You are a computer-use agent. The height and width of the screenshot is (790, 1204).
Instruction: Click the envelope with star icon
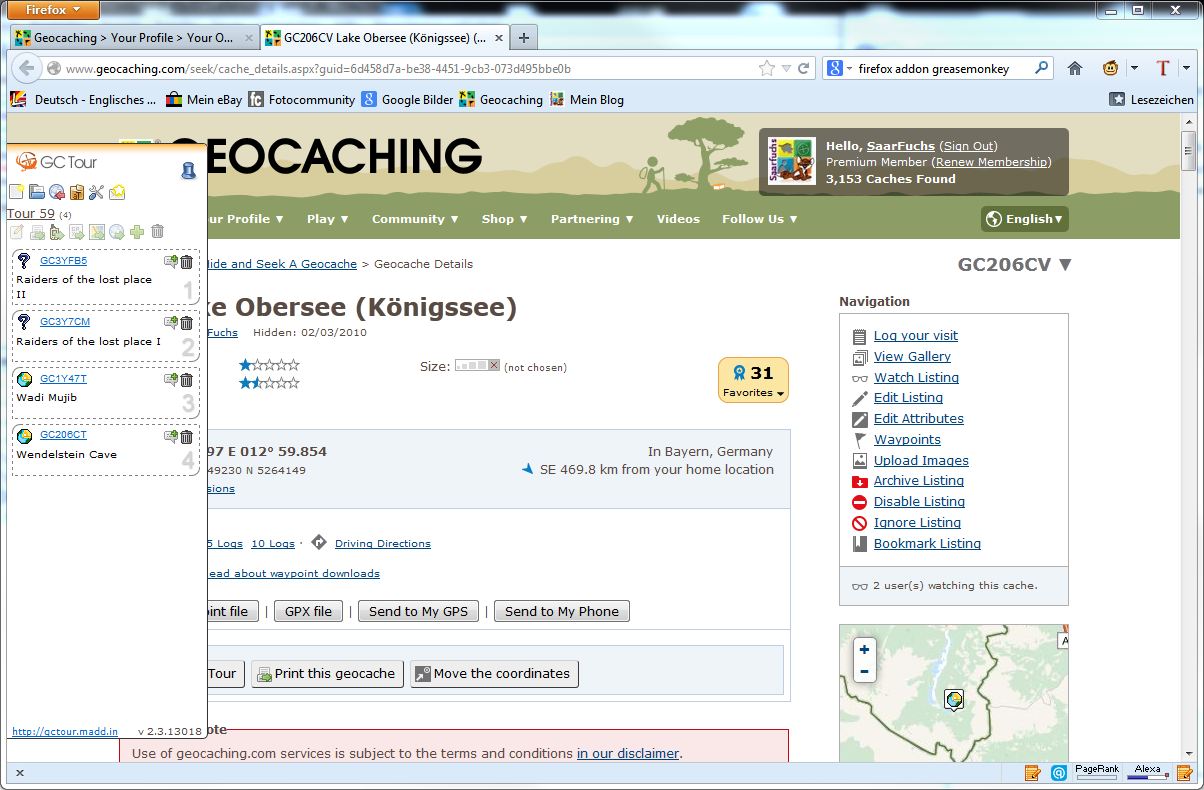click(x=117, y=192)
